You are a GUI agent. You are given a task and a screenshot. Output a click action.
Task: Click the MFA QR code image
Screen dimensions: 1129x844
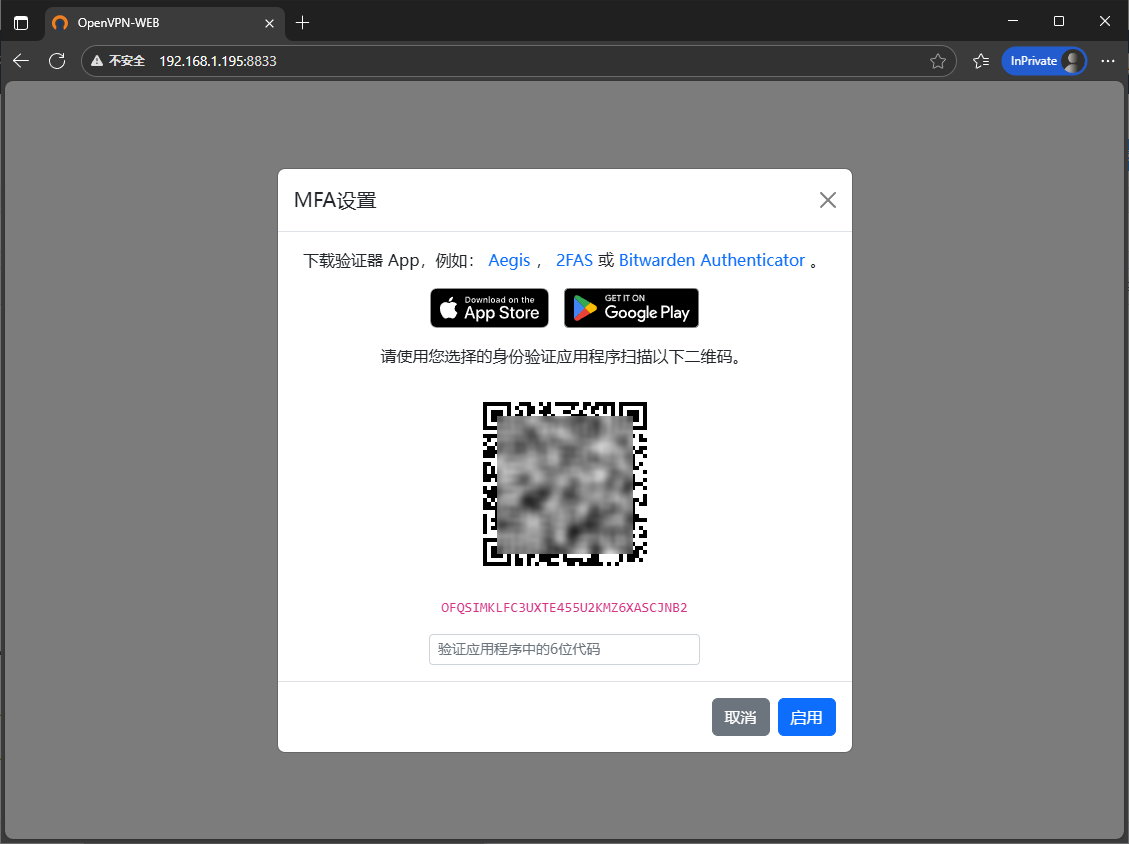tap(565, 484)
